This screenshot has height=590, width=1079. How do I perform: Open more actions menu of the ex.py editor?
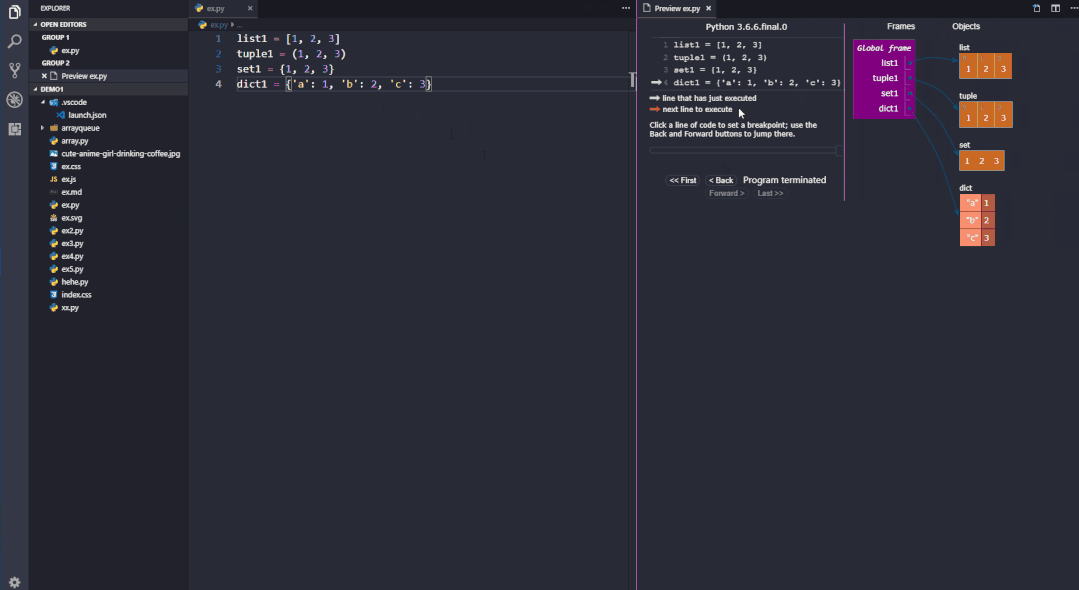(624, 8)
